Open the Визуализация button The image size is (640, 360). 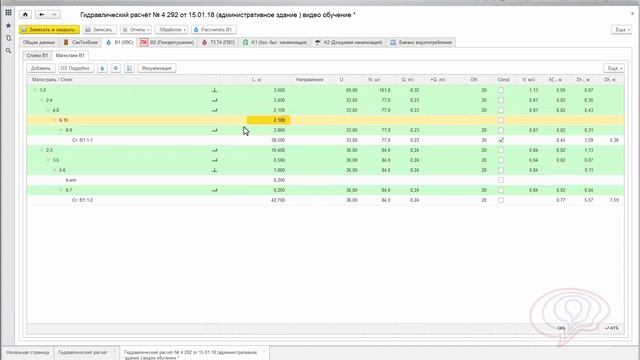pos(157,68)
